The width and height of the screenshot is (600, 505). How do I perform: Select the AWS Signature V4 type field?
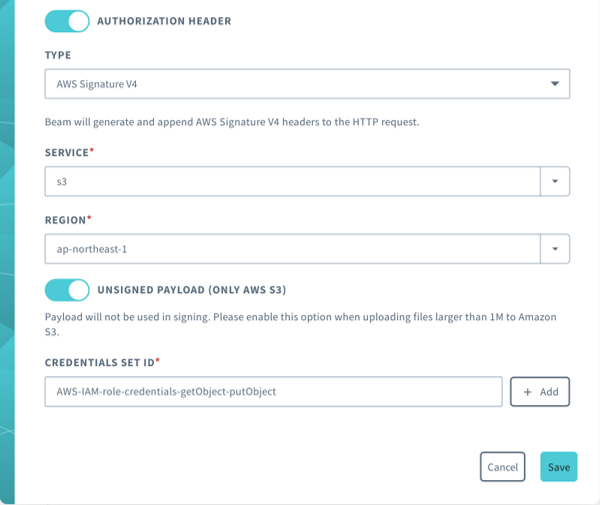click(x=307, y=84)
